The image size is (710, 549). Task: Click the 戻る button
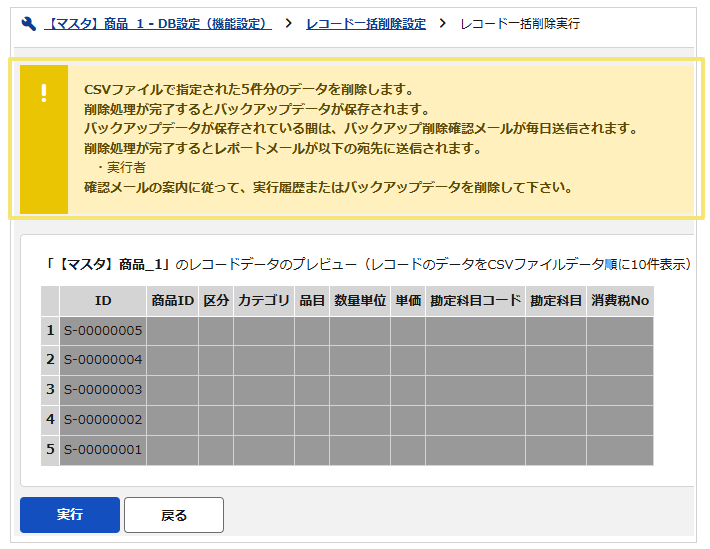click(x=174, y=515)
